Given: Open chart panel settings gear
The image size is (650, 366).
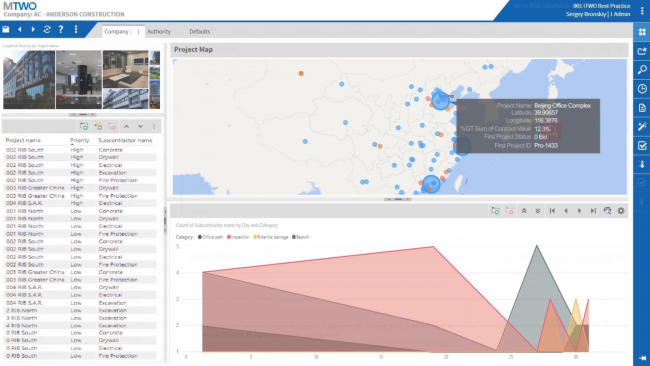Looking at the screenshot, I should point(621,211).
